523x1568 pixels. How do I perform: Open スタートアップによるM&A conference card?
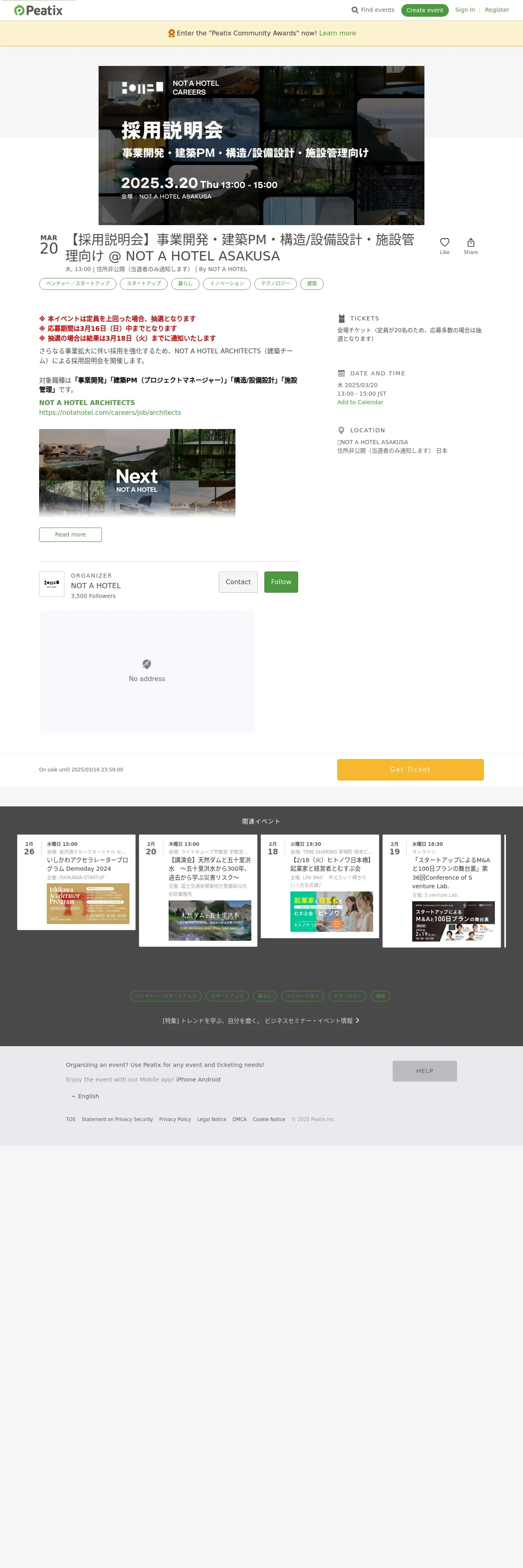[x=442, y=891]
